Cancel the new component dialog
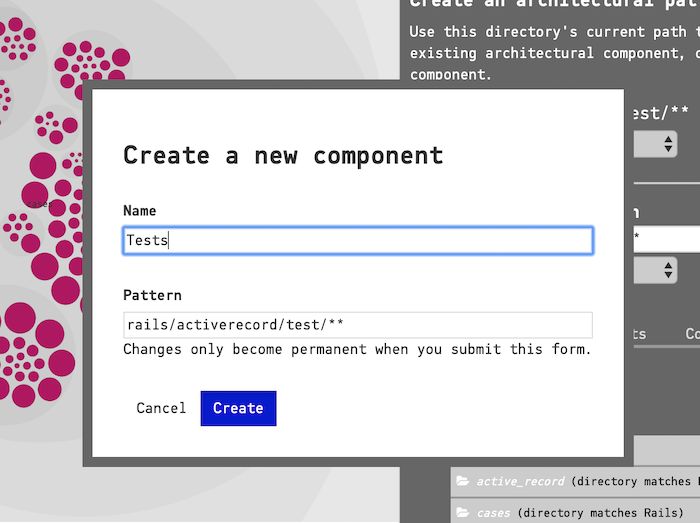The image size is (700, 523). 161,408
